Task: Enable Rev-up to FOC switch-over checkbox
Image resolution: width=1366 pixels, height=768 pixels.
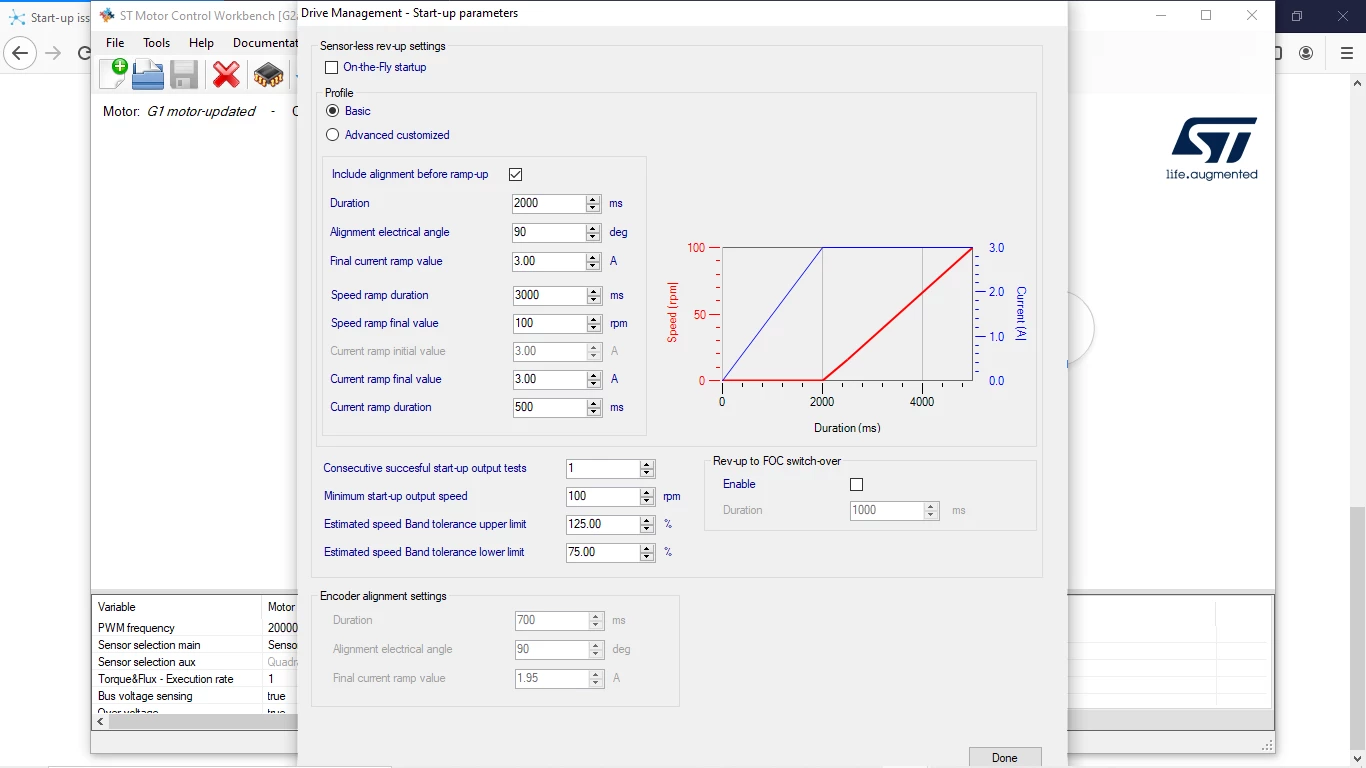Action: (x=856, y=484)
